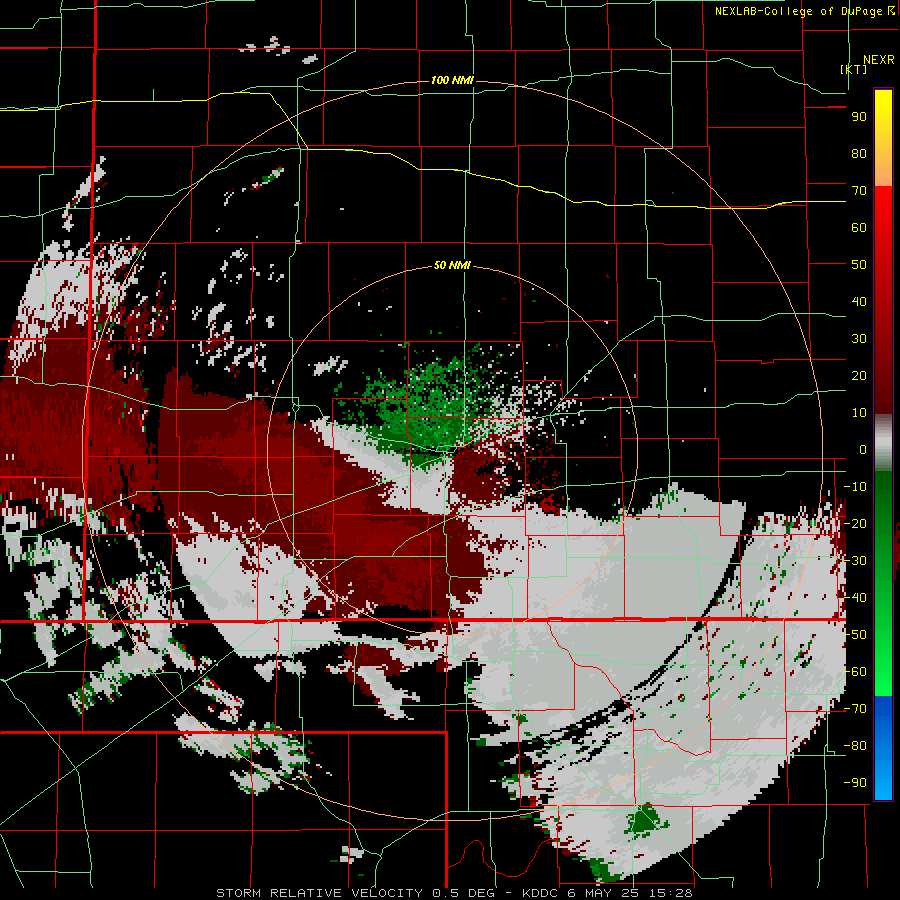Select the -10 knot scale value
Viewport: 900px width, 900px height.
pos(855,487)
